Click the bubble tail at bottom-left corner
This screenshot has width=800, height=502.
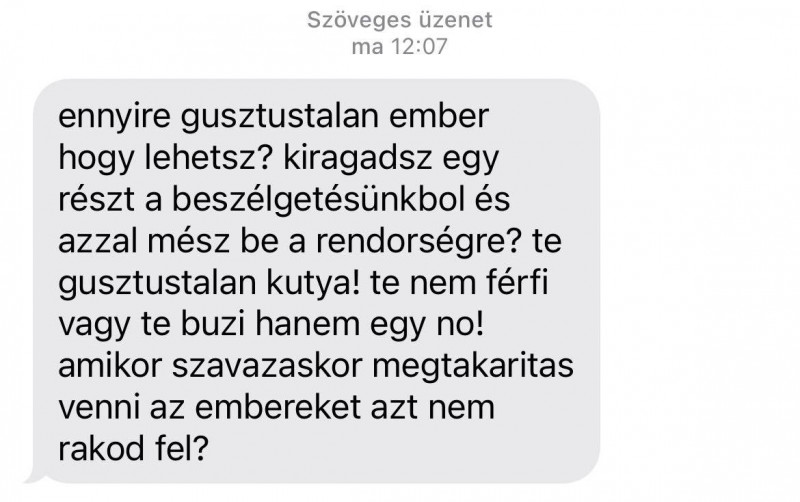(x=36, y=478)
